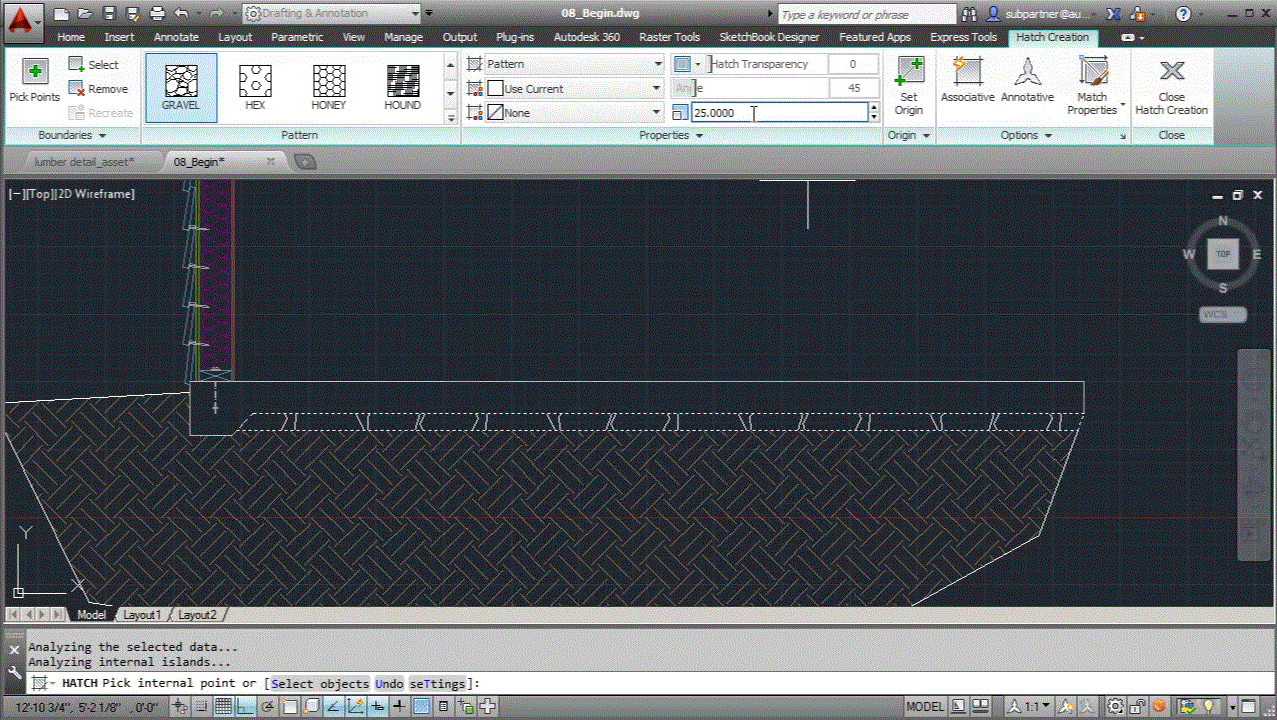
Task: Click the Workspace Switching gear icon
Action: point(1115,707)
